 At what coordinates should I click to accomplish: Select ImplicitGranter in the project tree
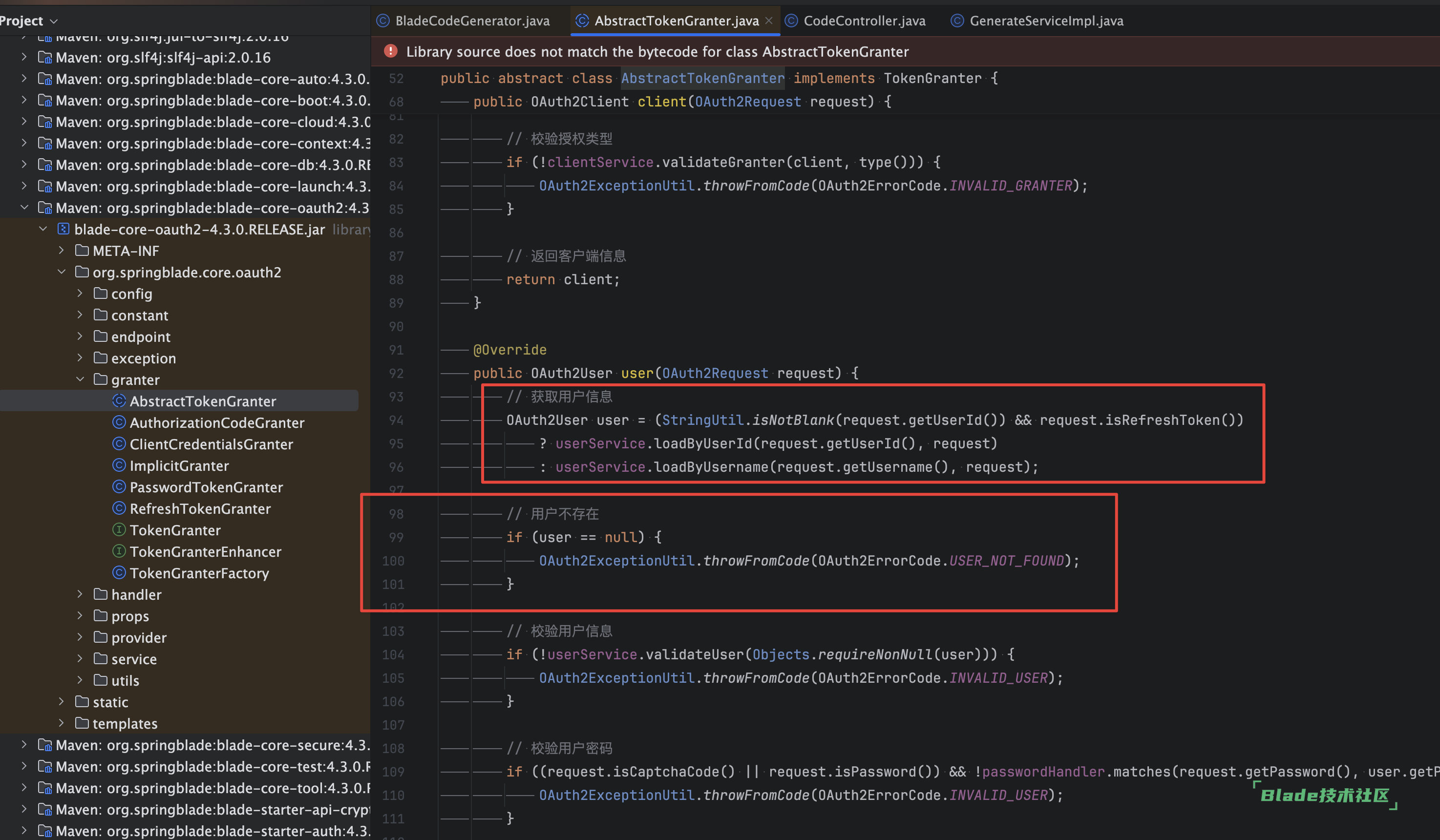179,466
